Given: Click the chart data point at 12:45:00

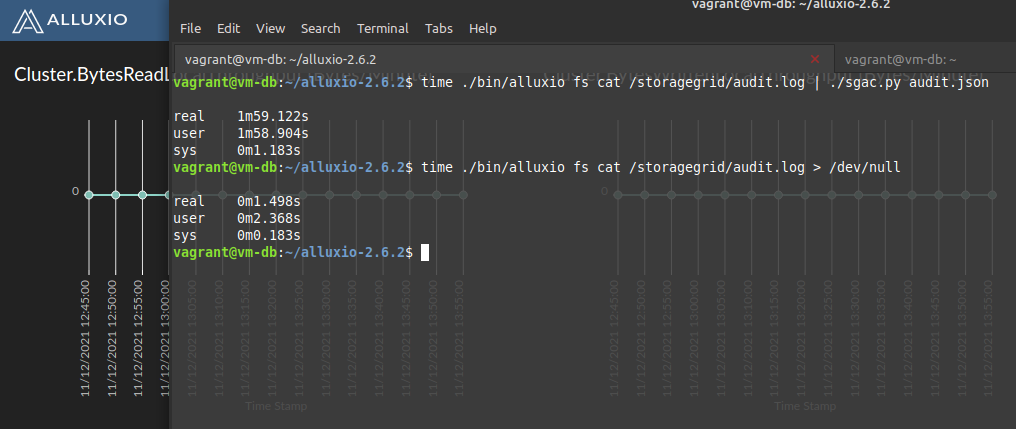Looking at the screenshot, I should [x=89, y=195].
